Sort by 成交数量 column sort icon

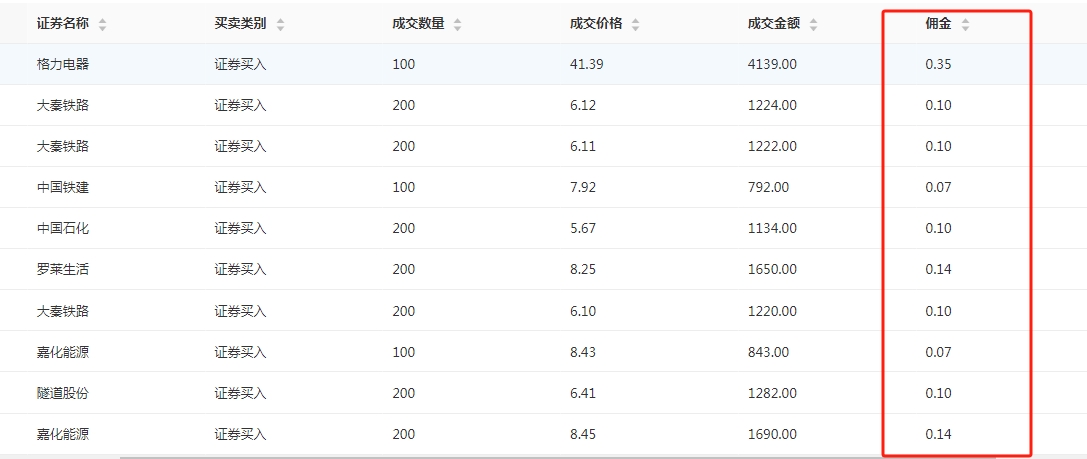(x=458, y=24)
